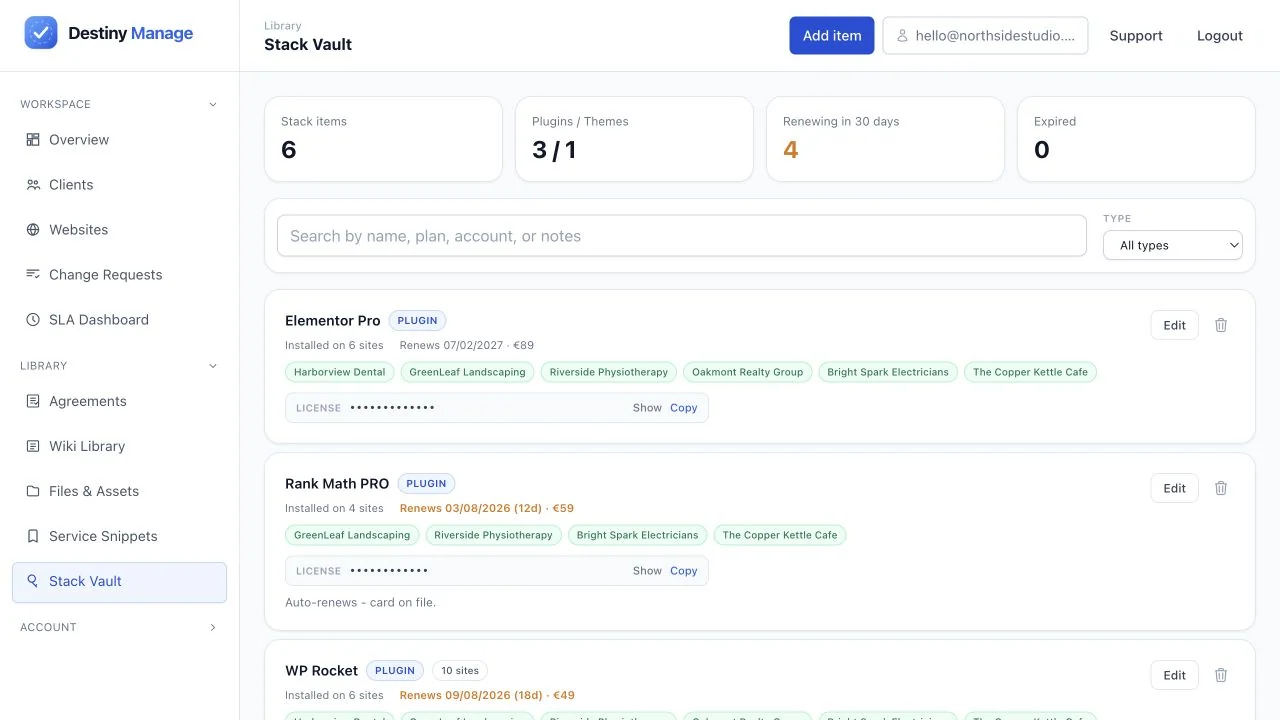1280x720 pixels.
Task: Open the All types dropdown
Action: (x=1173, y=245)
